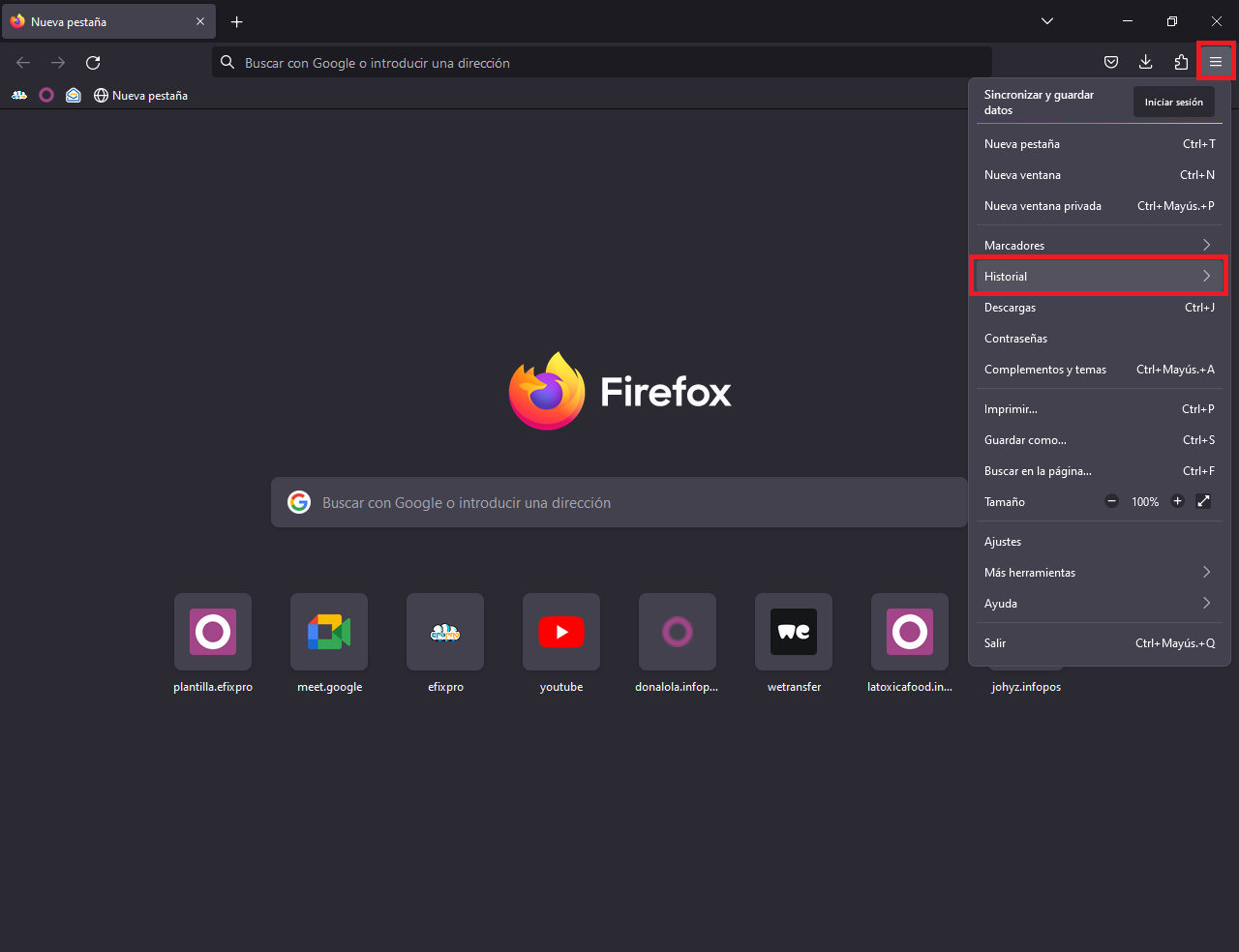Open the YouTube shortcut tile
1239x952 pixels.
(x=561, y=632)
